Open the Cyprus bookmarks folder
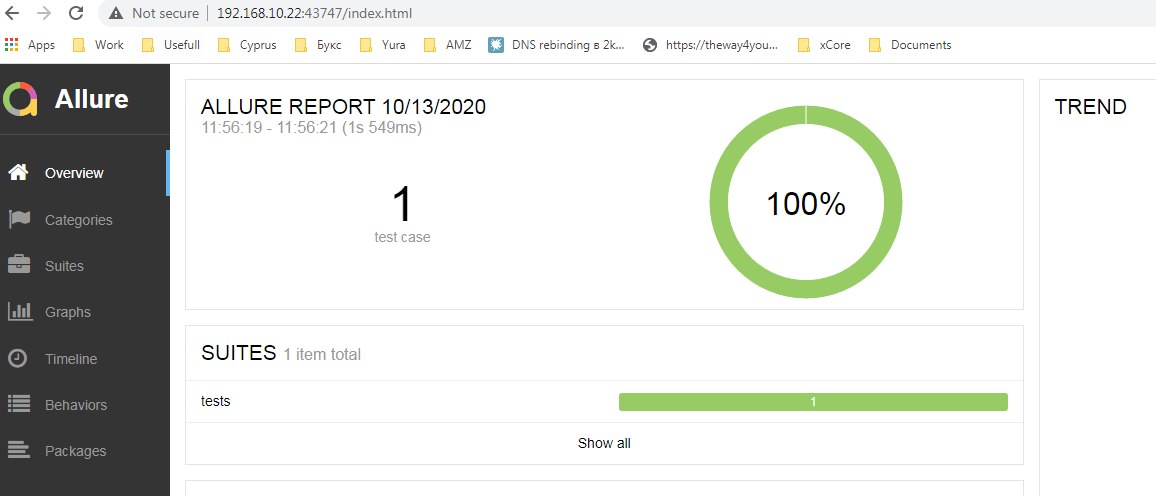The width and height of the screenshot is (1156, 496). pos(247,45)
